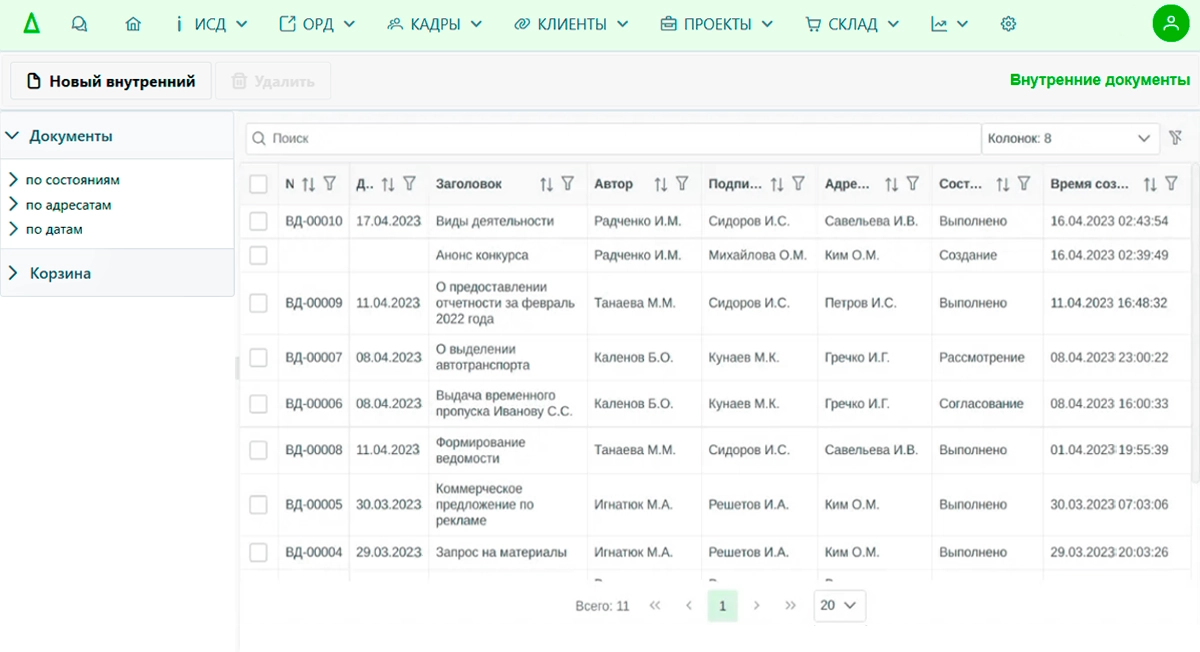Filter the Автор column
This screenshot has height=652, width=1200.
pos(682,184)
